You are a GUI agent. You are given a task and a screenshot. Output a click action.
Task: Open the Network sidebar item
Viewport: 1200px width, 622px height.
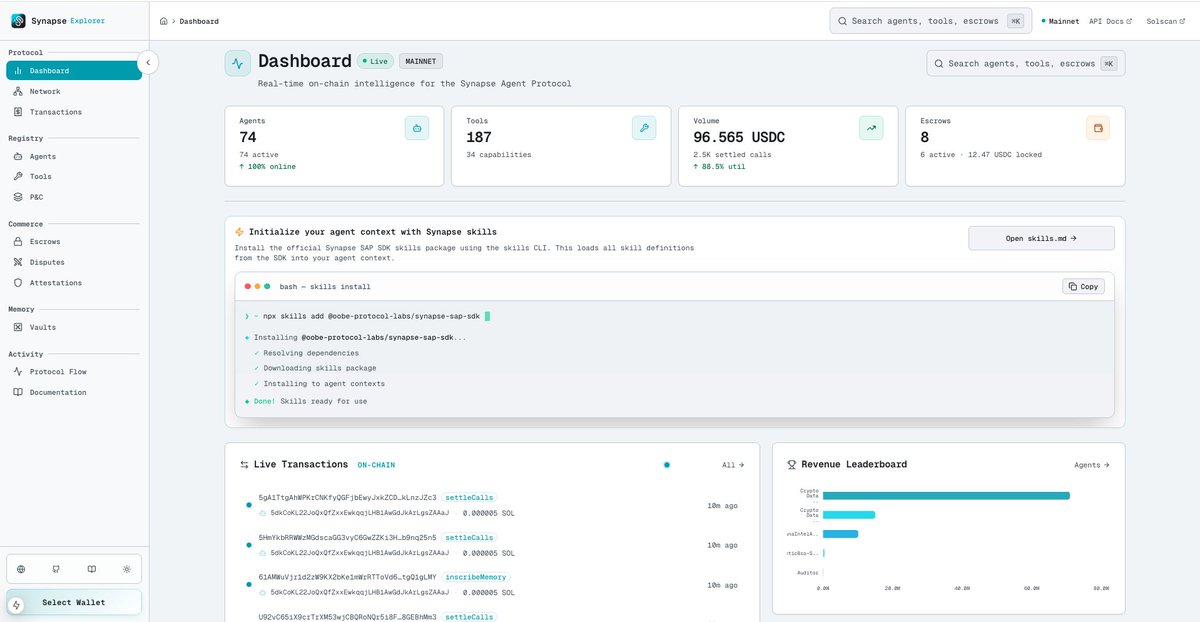pyautogui.click(x=74, y=91)
